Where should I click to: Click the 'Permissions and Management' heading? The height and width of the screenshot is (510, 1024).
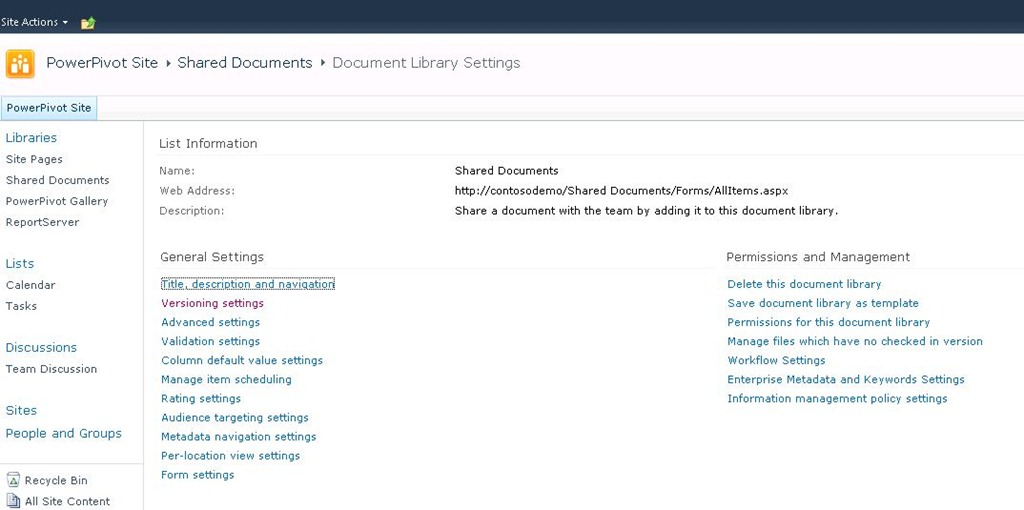(x=818, y=257)
